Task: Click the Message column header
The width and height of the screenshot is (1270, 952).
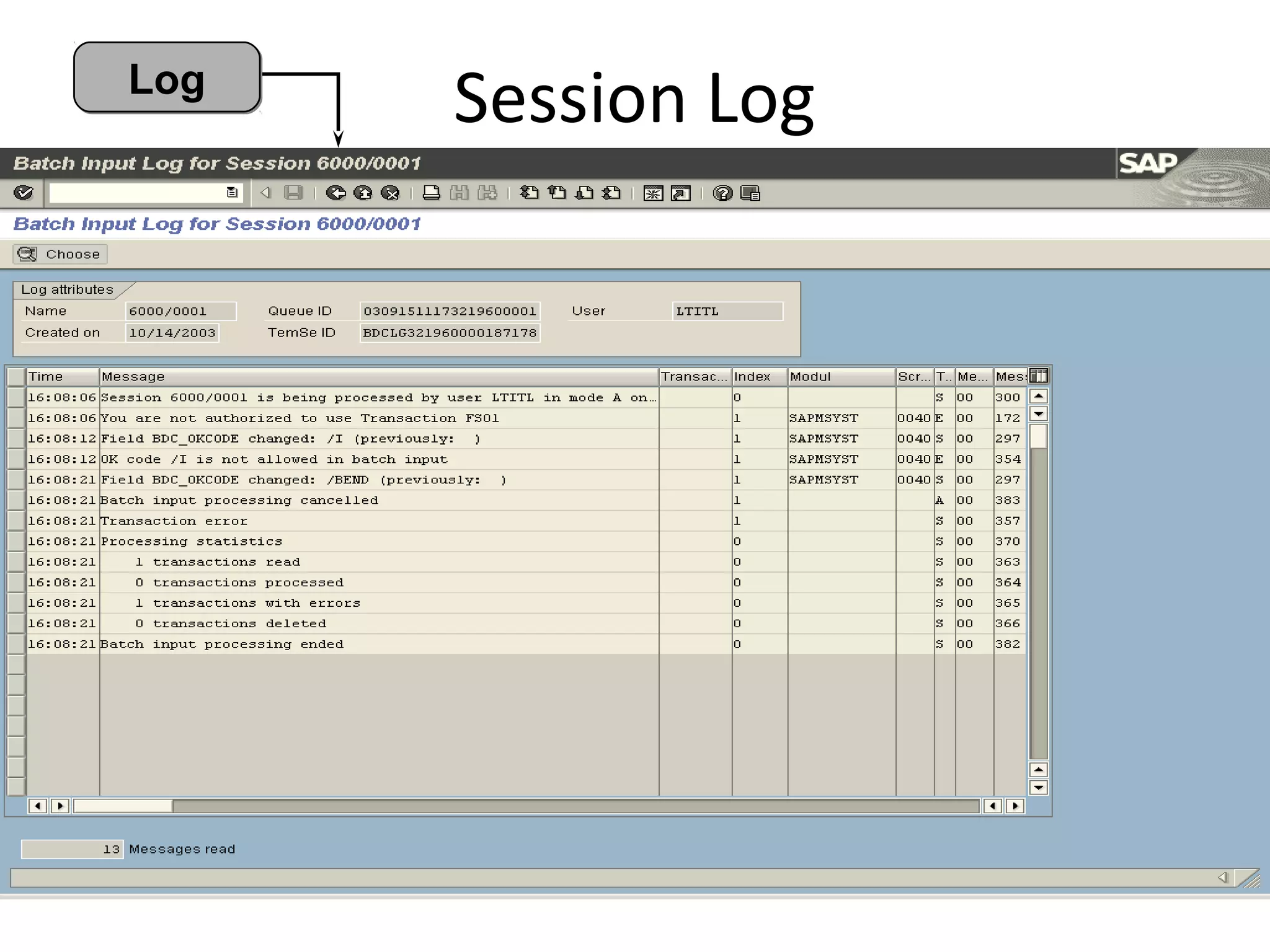Action: click(379, 376)
